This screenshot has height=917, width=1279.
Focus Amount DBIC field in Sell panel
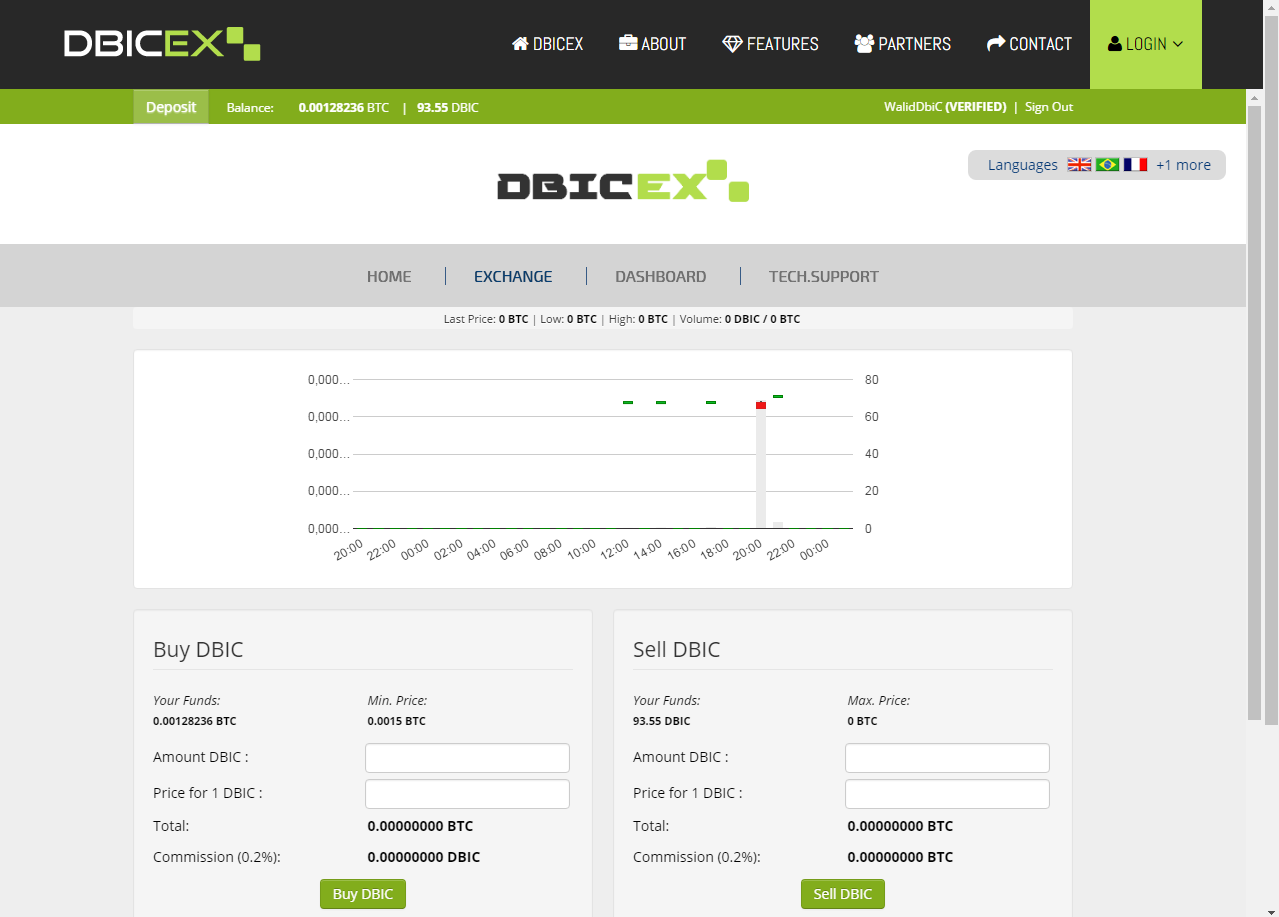947,758
